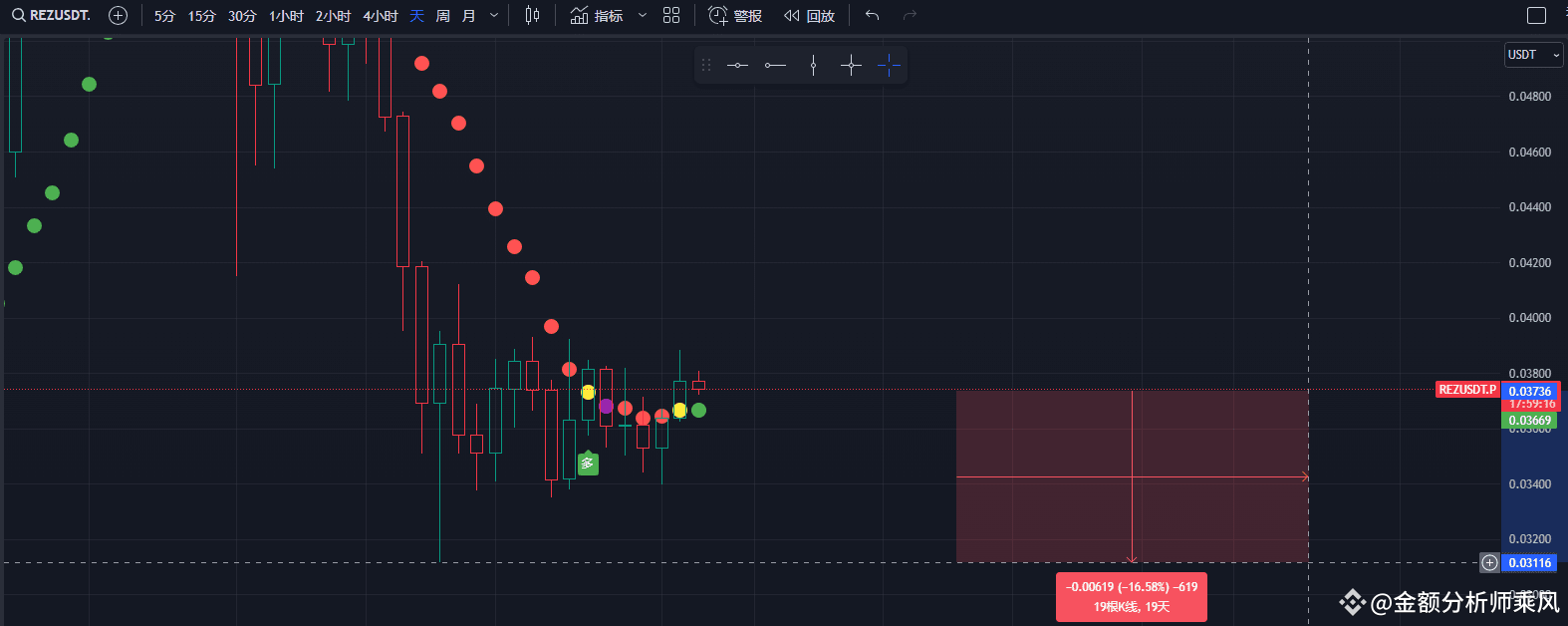Select the vertical line drawing tool
The height and width of the screenshot is (626, 1568).
coord(813,65)
